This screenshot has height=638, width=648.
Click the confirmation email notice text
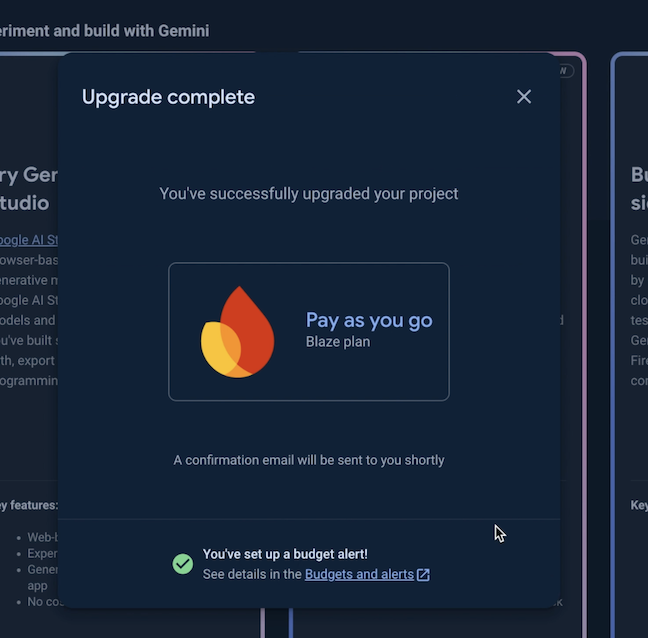point(309,460)
